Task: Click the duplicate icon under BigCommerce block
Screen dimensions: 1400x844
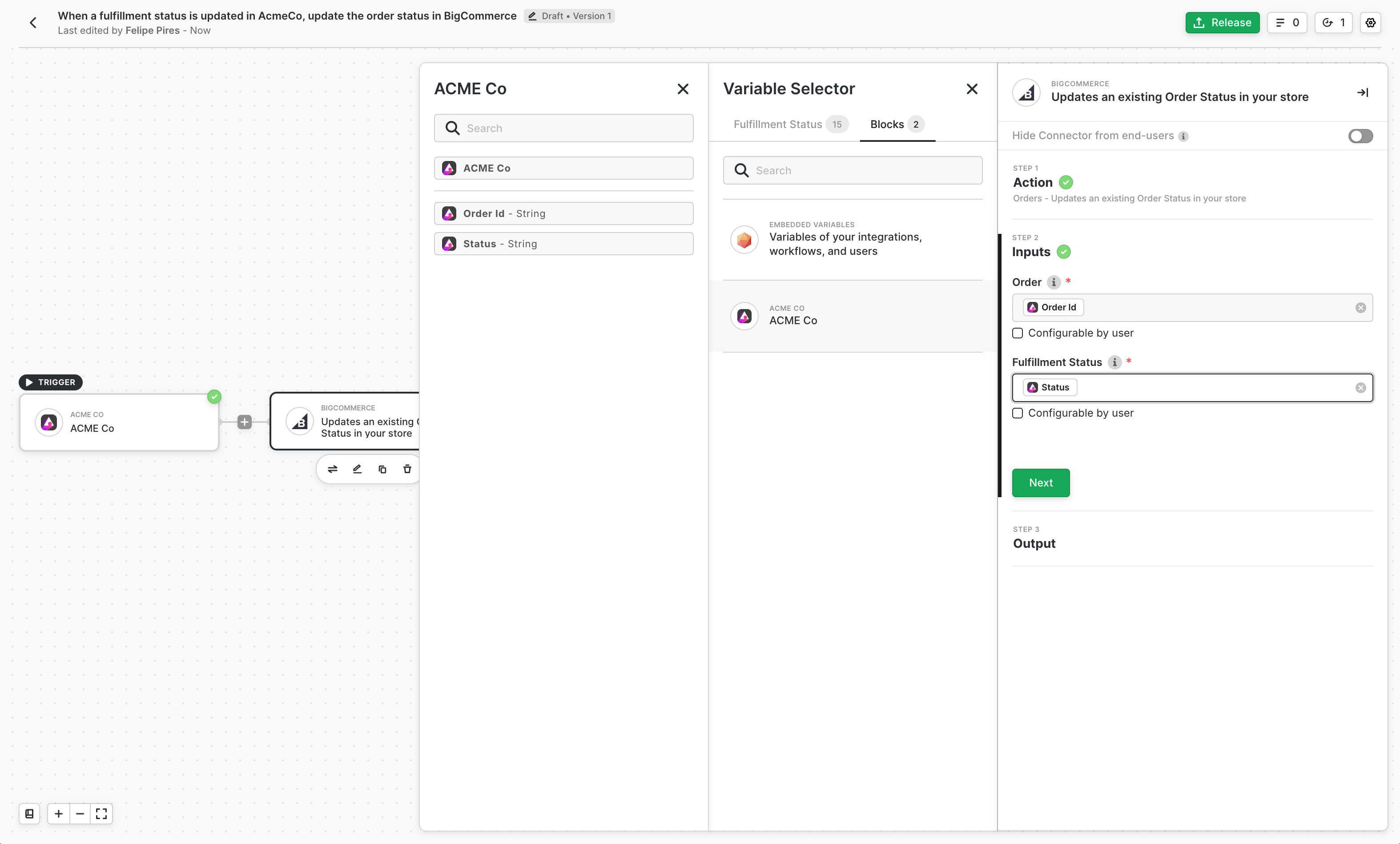Action: [x=382, y=469]
